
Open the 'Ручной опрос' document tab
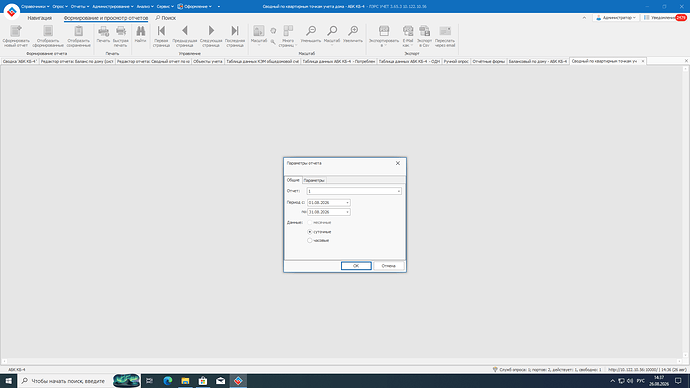pos(456,61)
